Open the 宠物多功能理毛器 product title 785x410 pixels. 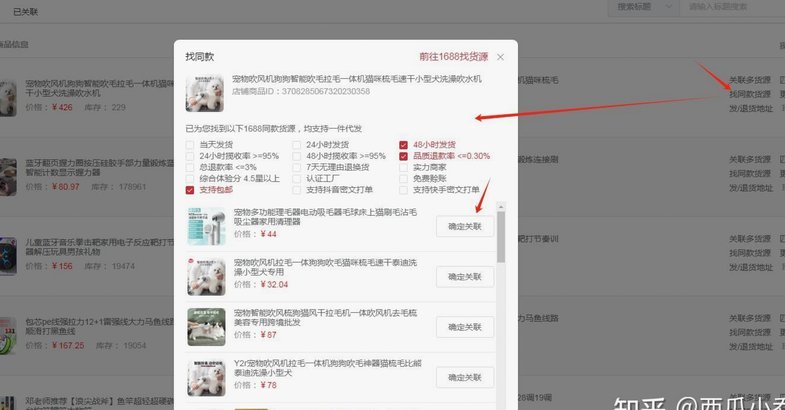point(325,217)
